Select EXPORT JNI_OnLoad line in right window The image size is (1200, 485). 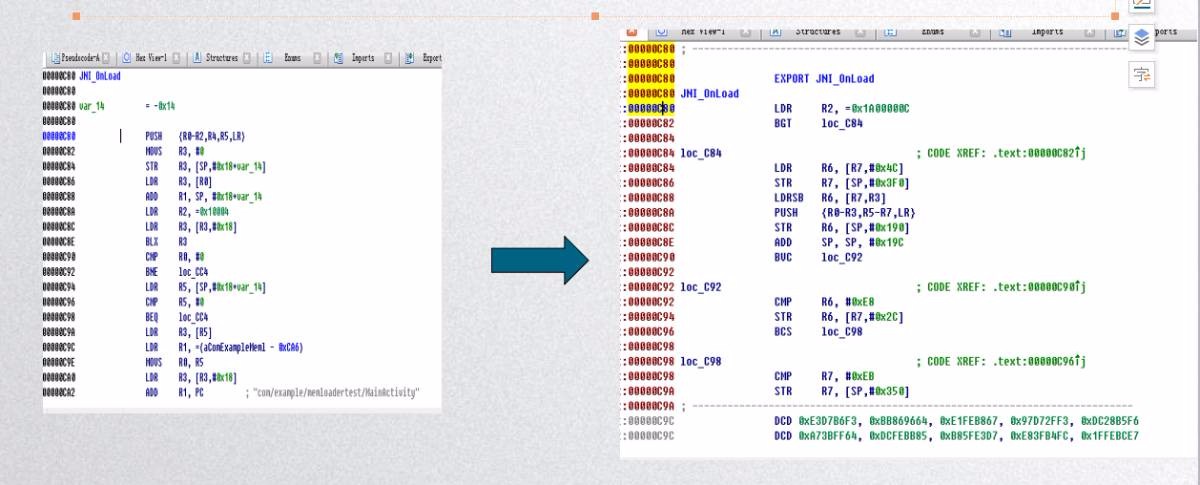click(824, 78)
